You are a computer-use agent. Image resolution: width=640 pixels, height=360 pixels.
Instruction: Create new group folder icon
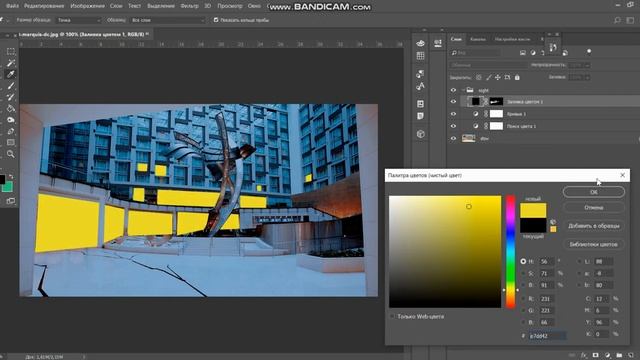pos(619,355)
